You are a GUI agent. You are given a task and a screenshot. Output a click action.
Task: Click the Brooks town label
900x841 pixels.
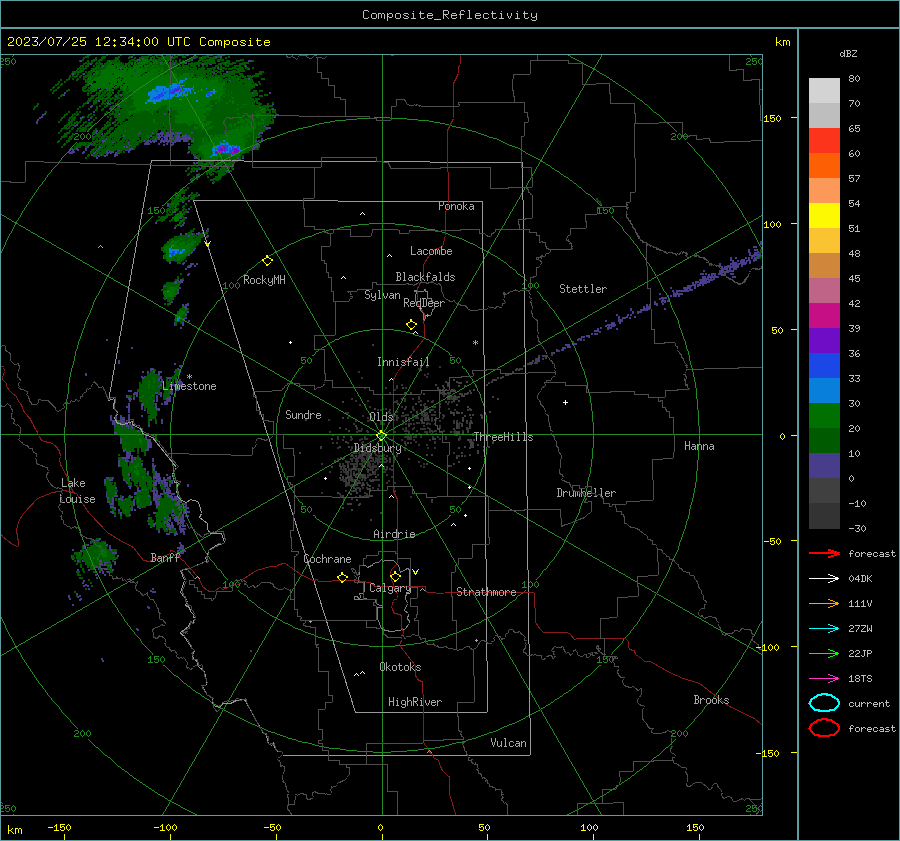coord(711,700)
